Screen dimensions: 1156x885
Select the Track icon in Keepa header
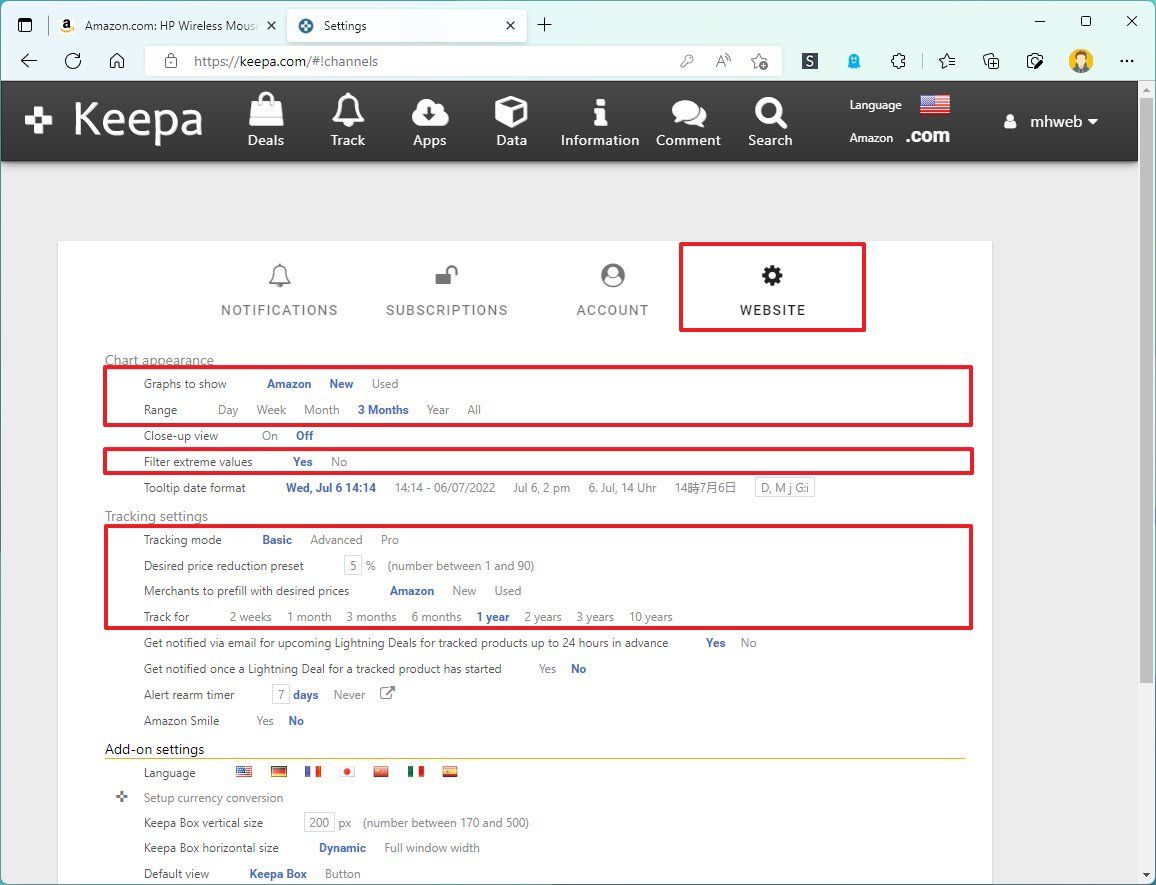[x=347, y=120]
